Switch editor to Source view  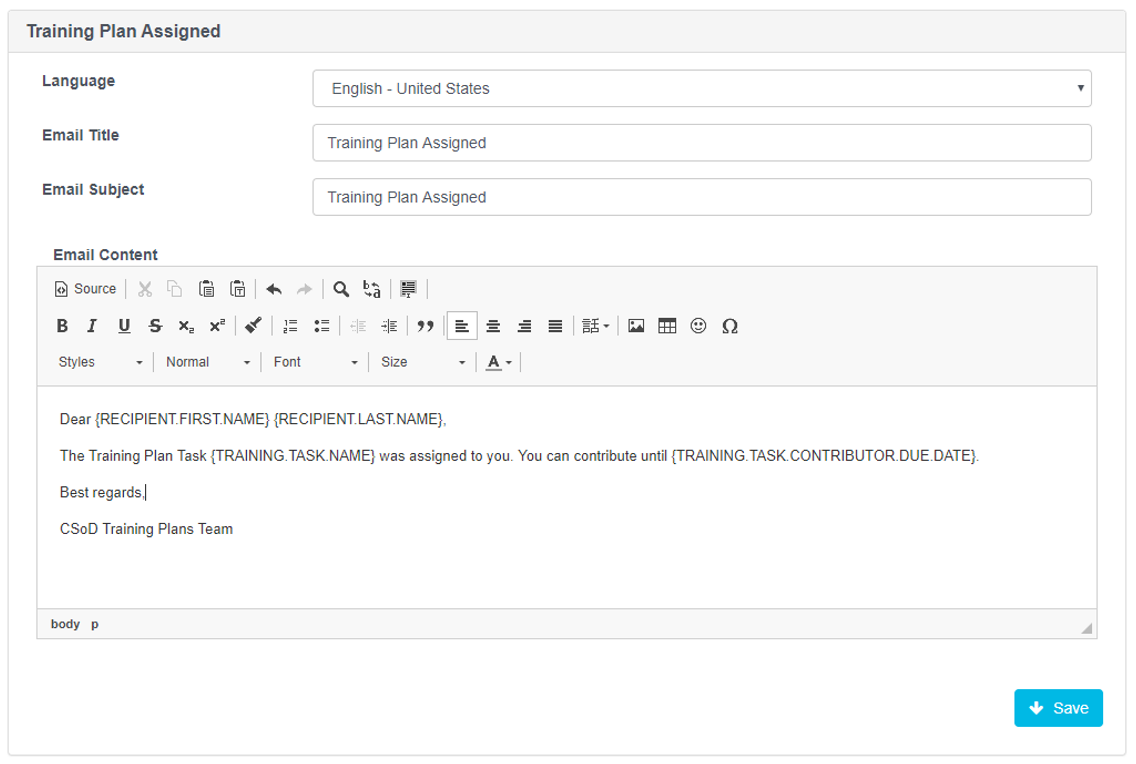click(x=85, y=289)
